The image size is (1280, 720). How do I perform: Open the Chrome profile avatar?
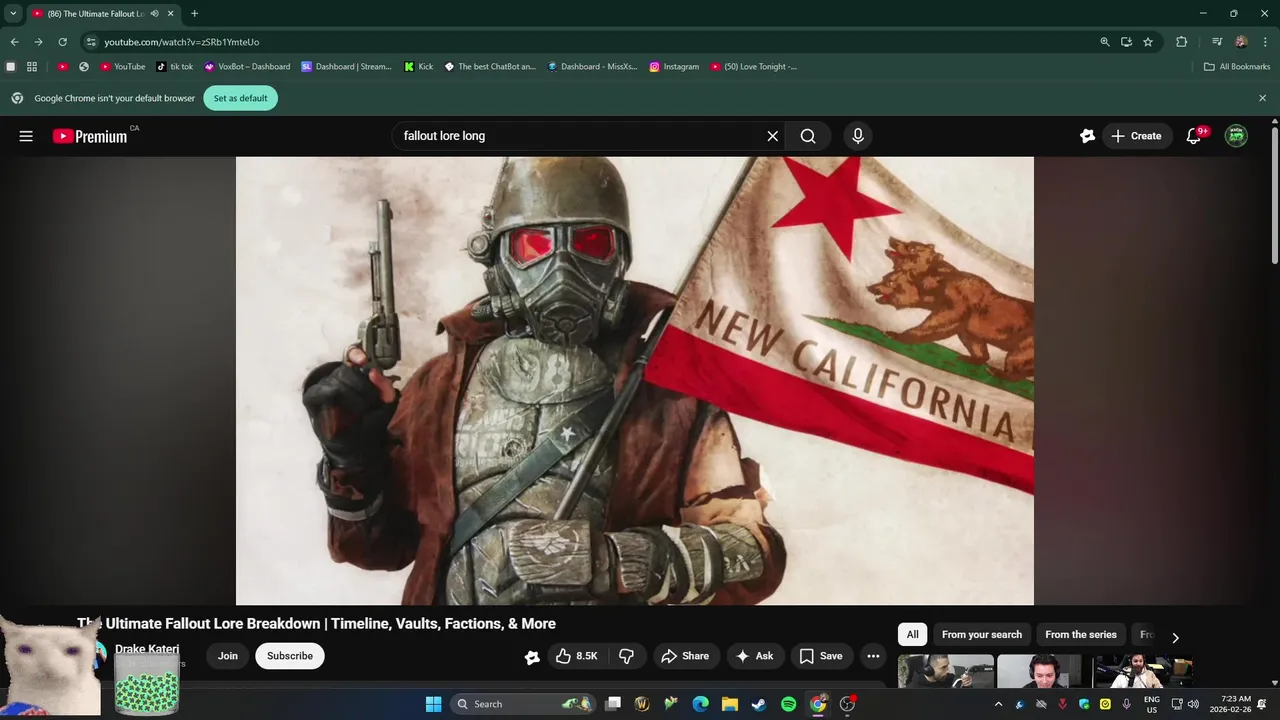point(1241,42)
